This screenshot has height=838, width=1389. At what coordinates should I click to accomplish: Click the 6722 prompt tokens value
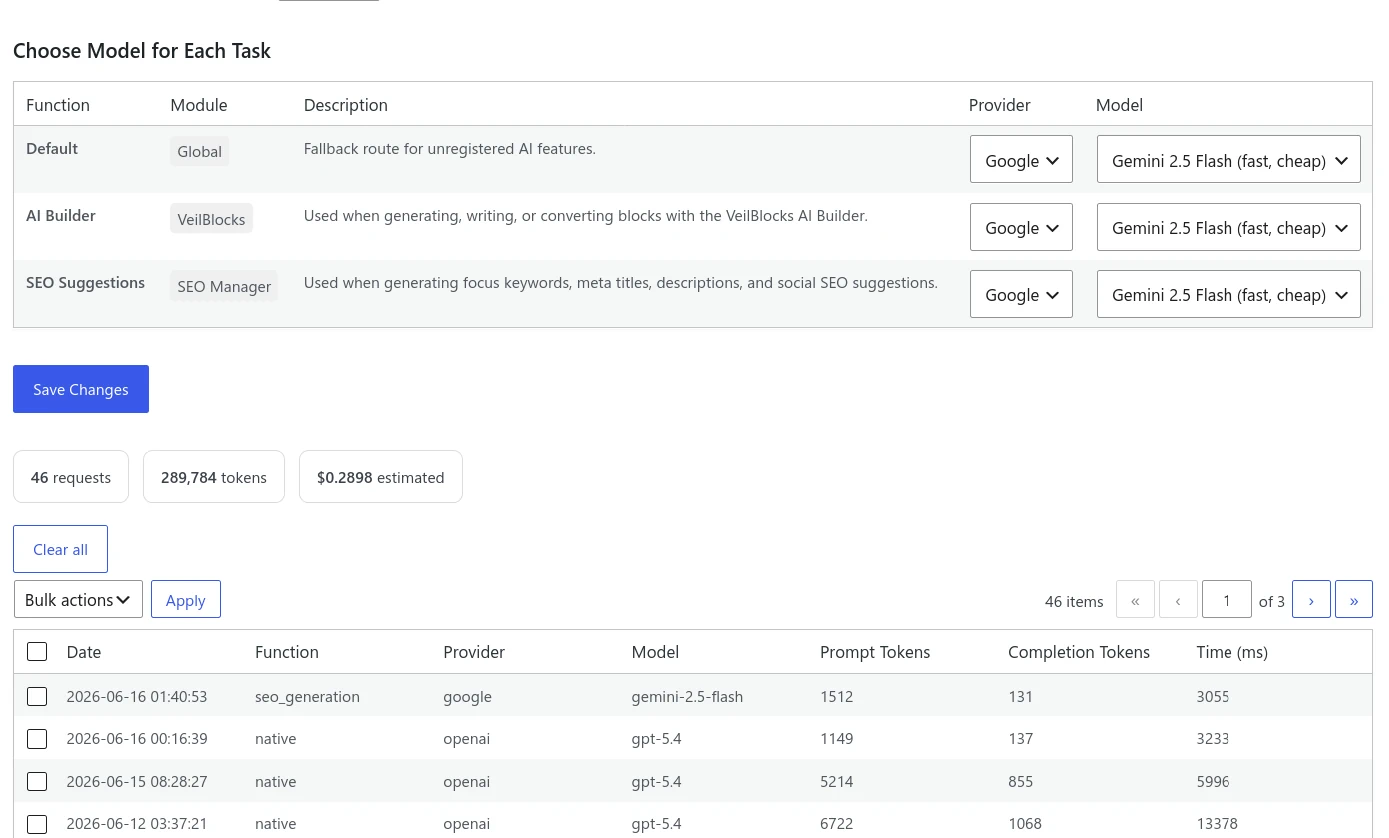(x=836, y=824)
